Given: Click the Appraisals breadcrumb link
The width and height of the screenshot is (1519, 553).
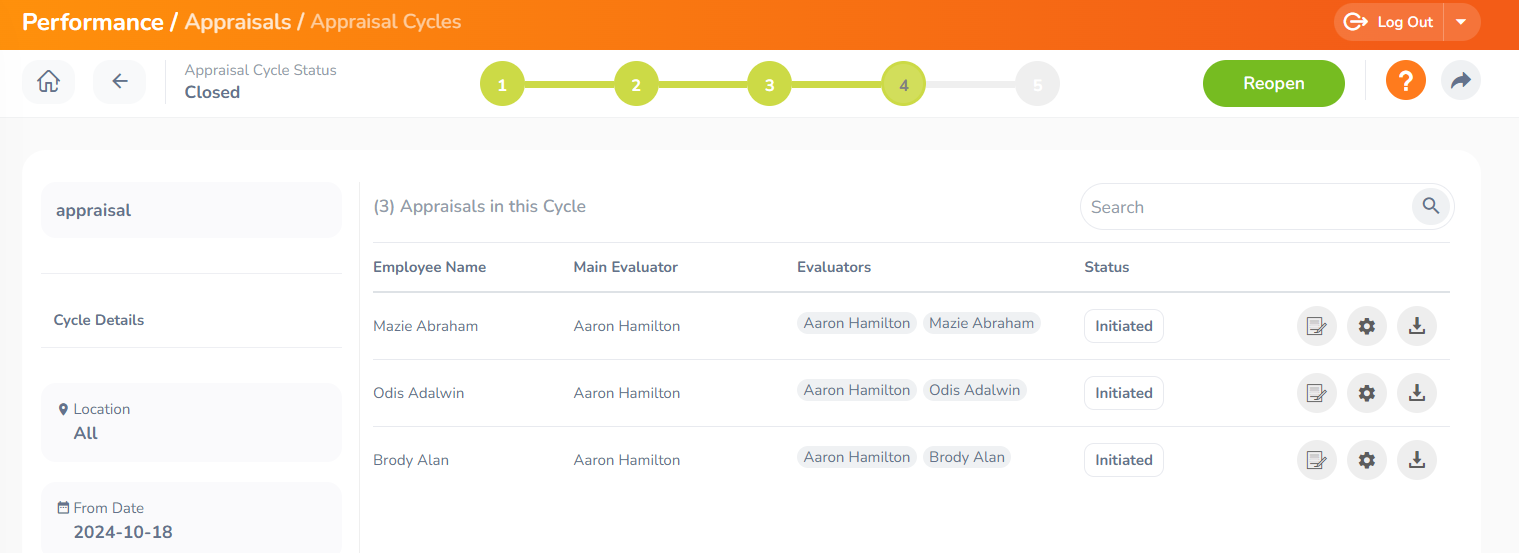Looking at the screenshot, I should 238,22.
